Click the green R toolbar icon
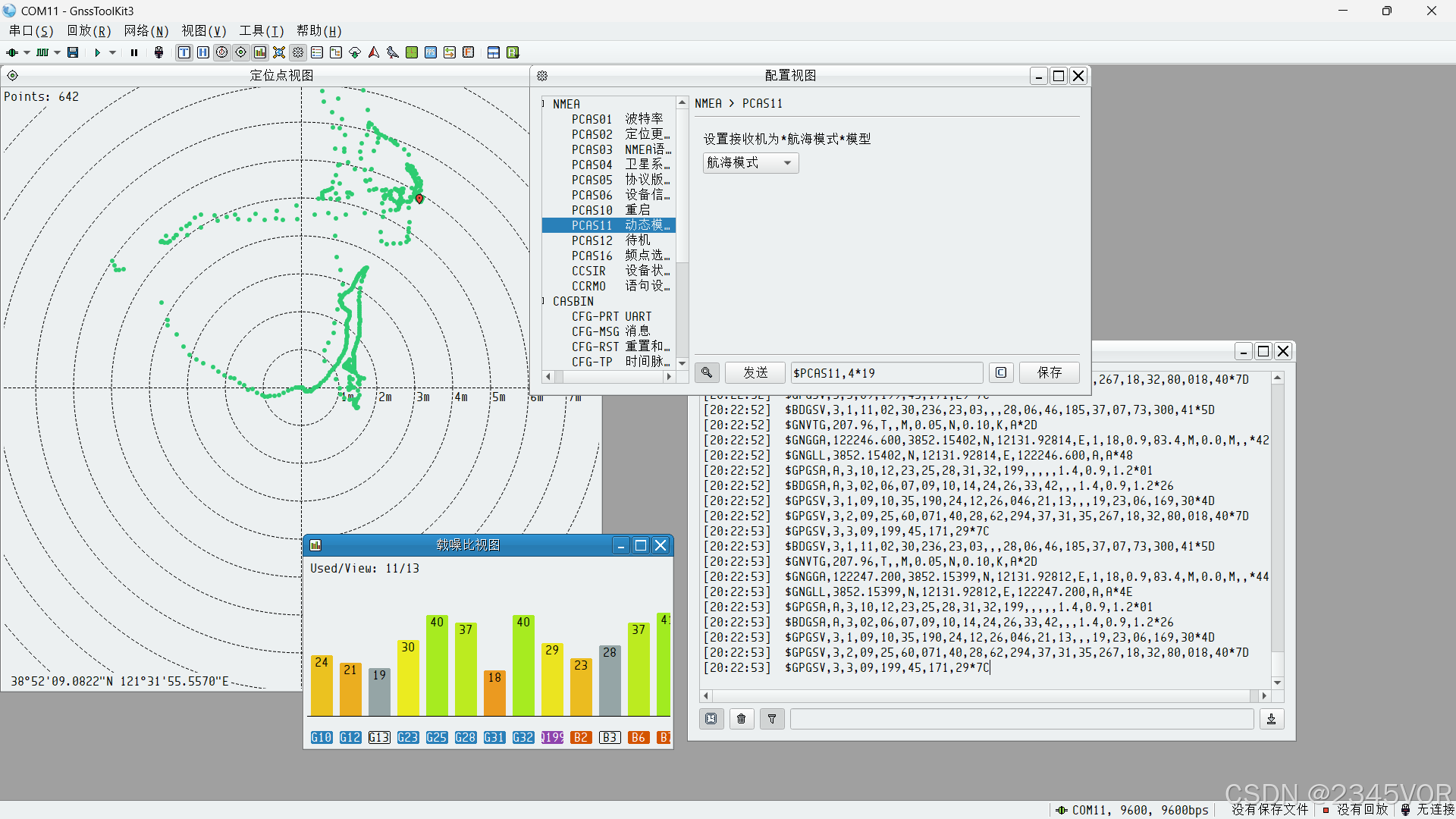Viewport: 1456px width, 819px height. click(x=513, y=52)
